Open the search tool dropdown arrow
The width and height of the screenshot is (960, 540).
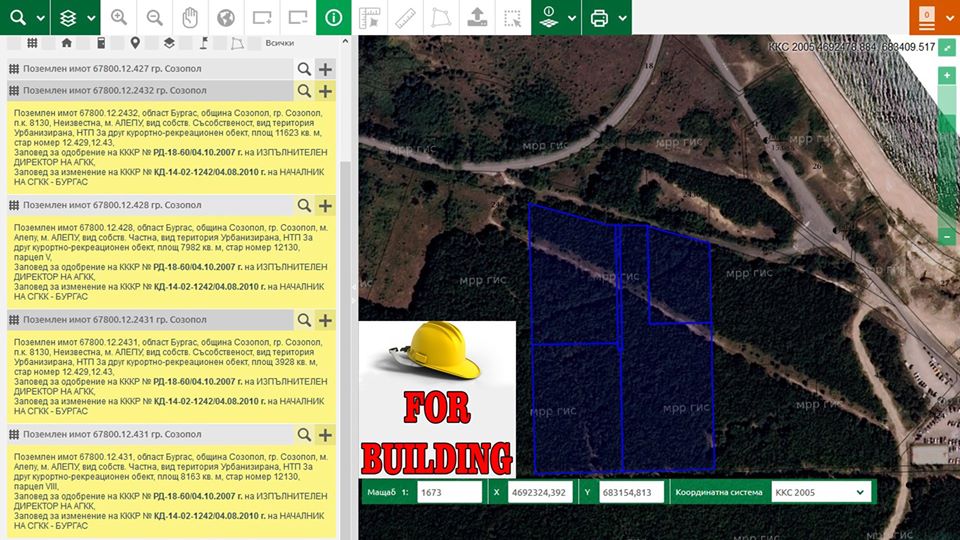coord(40,18)
